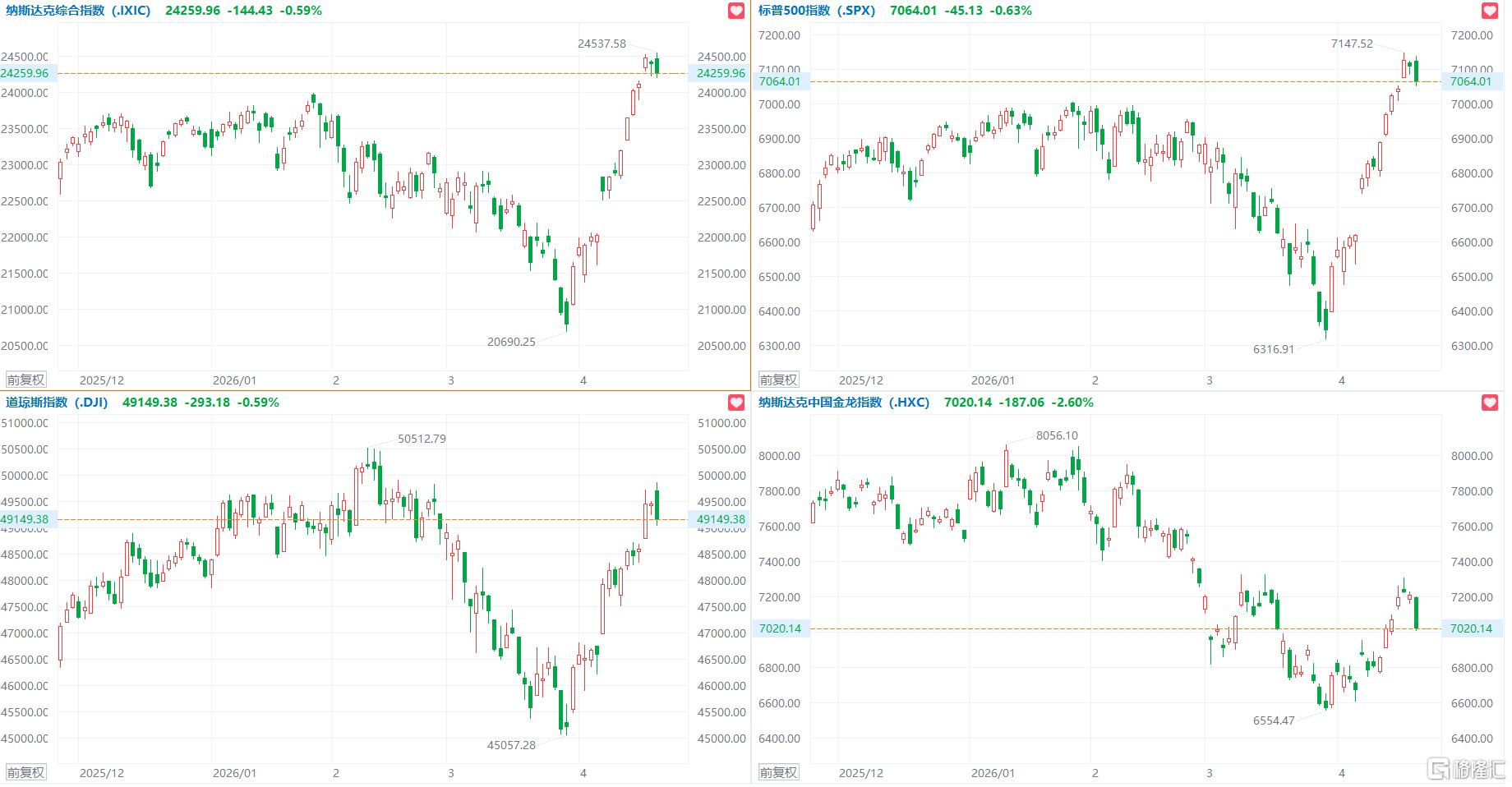The width and height of the screenshot is (1512, 787).
Task: Select the left-axis 49149.38 price tag on the Dow chart
Action: 25,519
